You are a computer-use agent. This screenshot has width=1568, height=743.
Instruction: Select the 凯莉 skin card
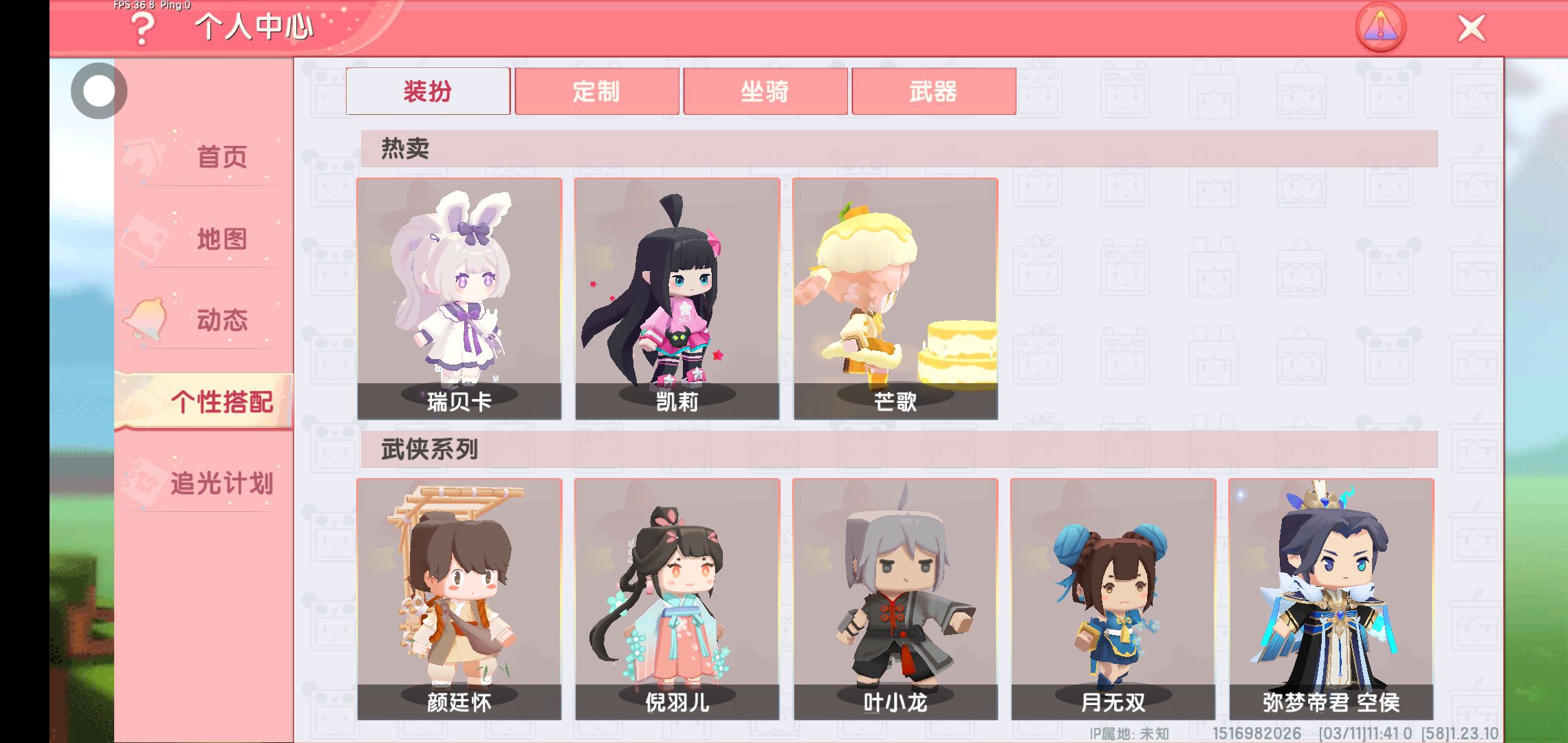click(x=677, y=299)
